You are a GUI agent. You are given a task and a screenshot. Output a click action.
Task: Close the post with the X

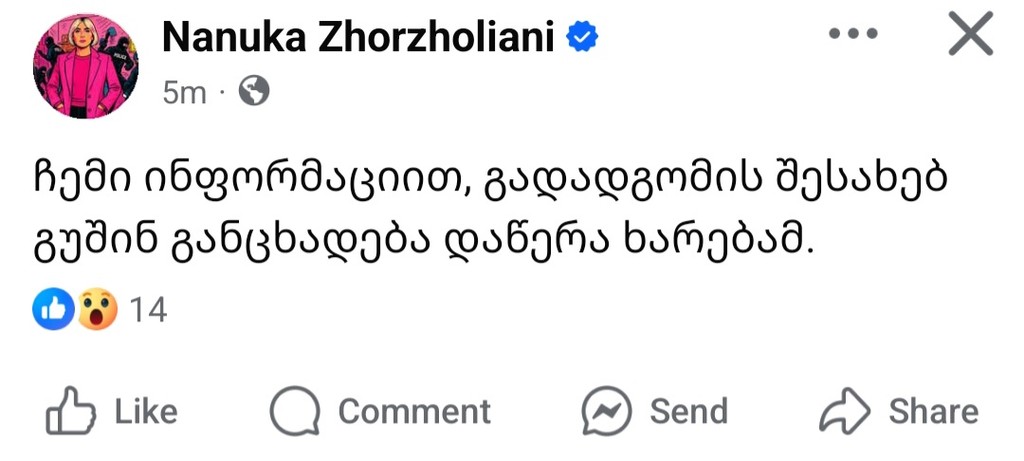coord(969,37)
